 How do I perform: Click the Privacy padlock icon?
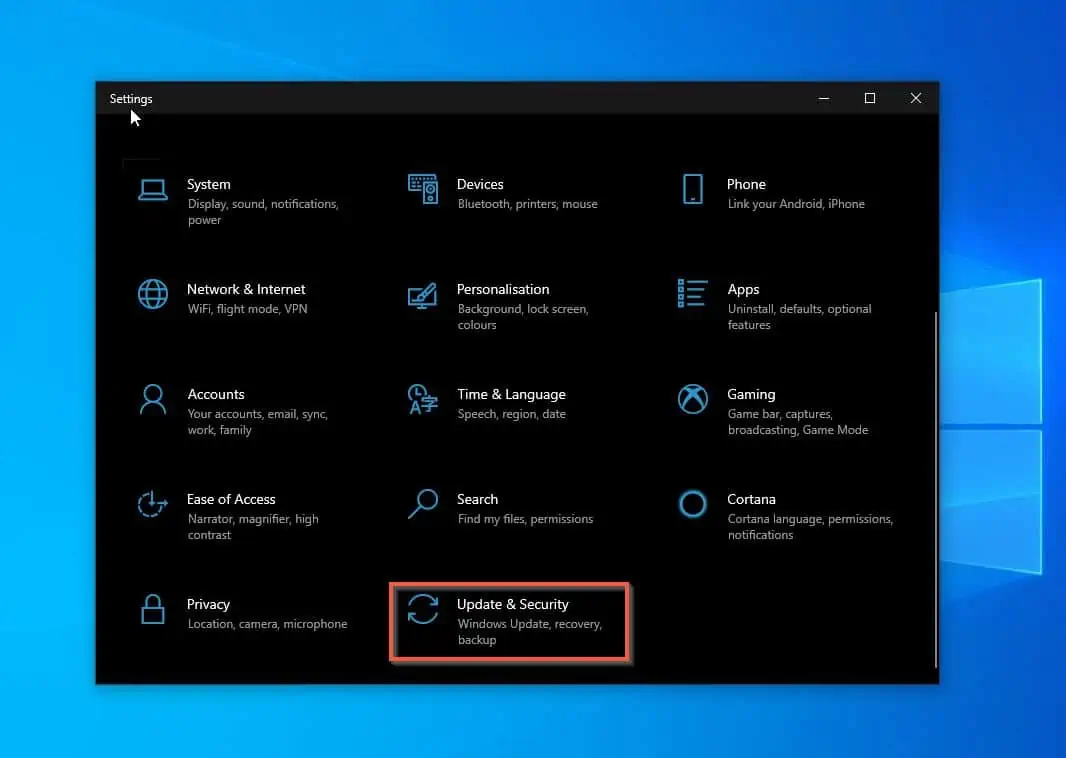[x=152, y=609]
